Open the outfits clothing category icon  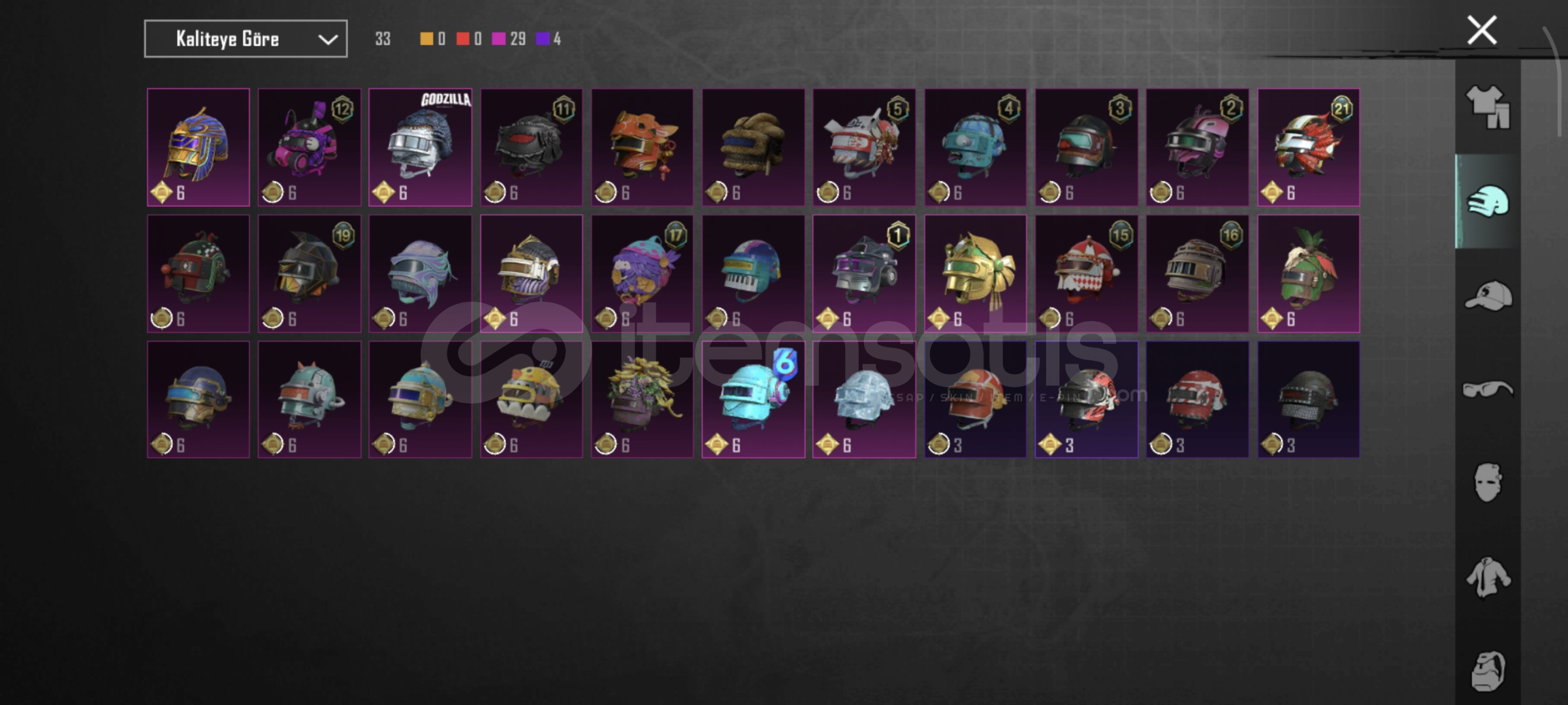(x=1488, y=107)
